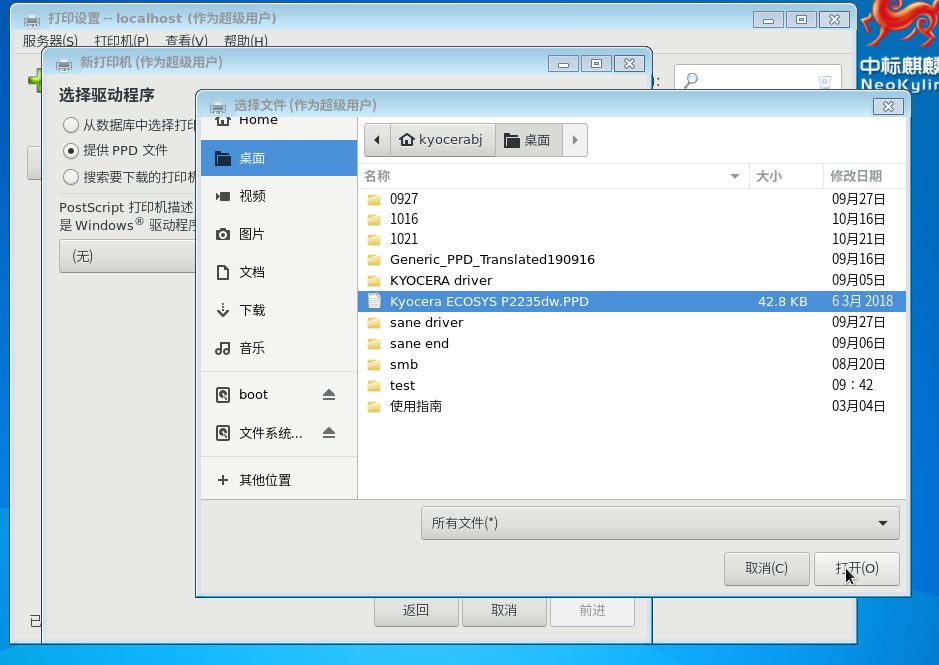Open the Home folder in sidebar

click(256, 119)
